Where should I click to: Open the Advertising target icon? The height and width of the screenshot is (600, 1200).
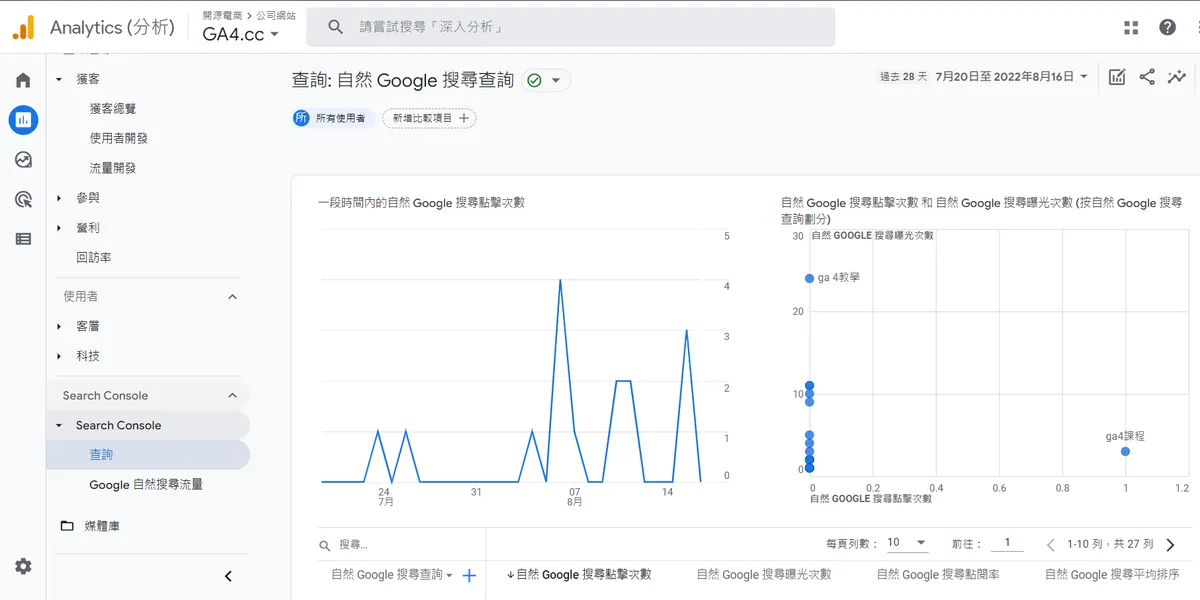(23, 200)
